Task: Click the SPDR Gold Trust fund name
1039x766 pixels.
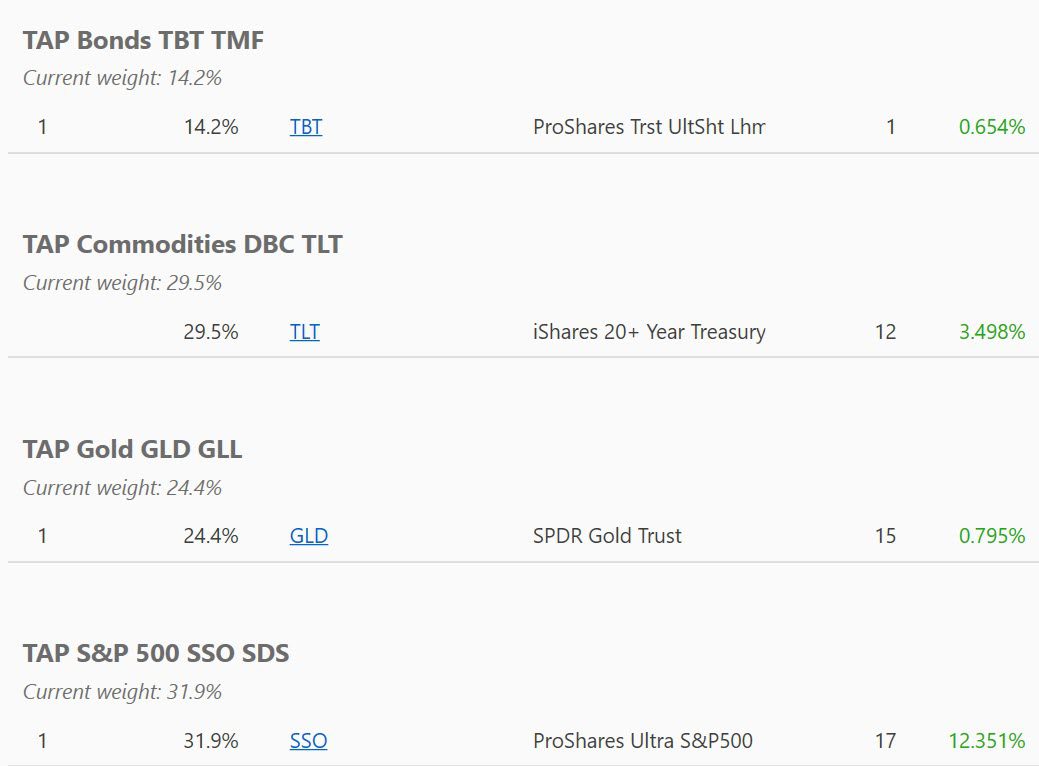Action: tap(607, 536)
